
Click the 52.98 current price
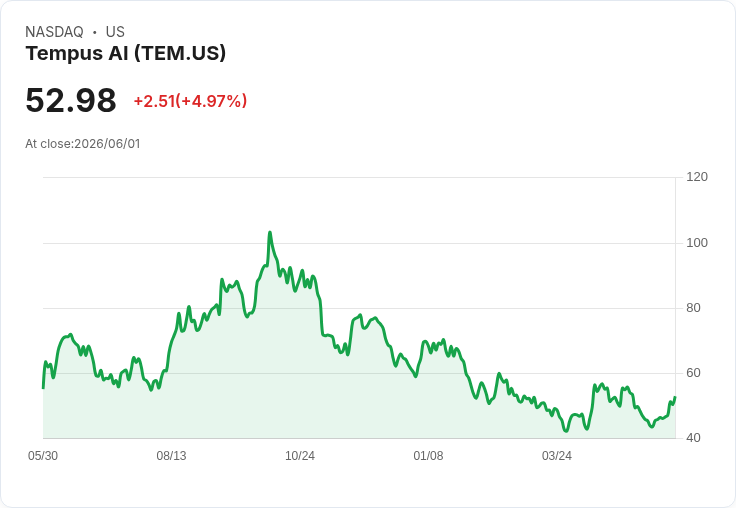[x=71, y=100]
